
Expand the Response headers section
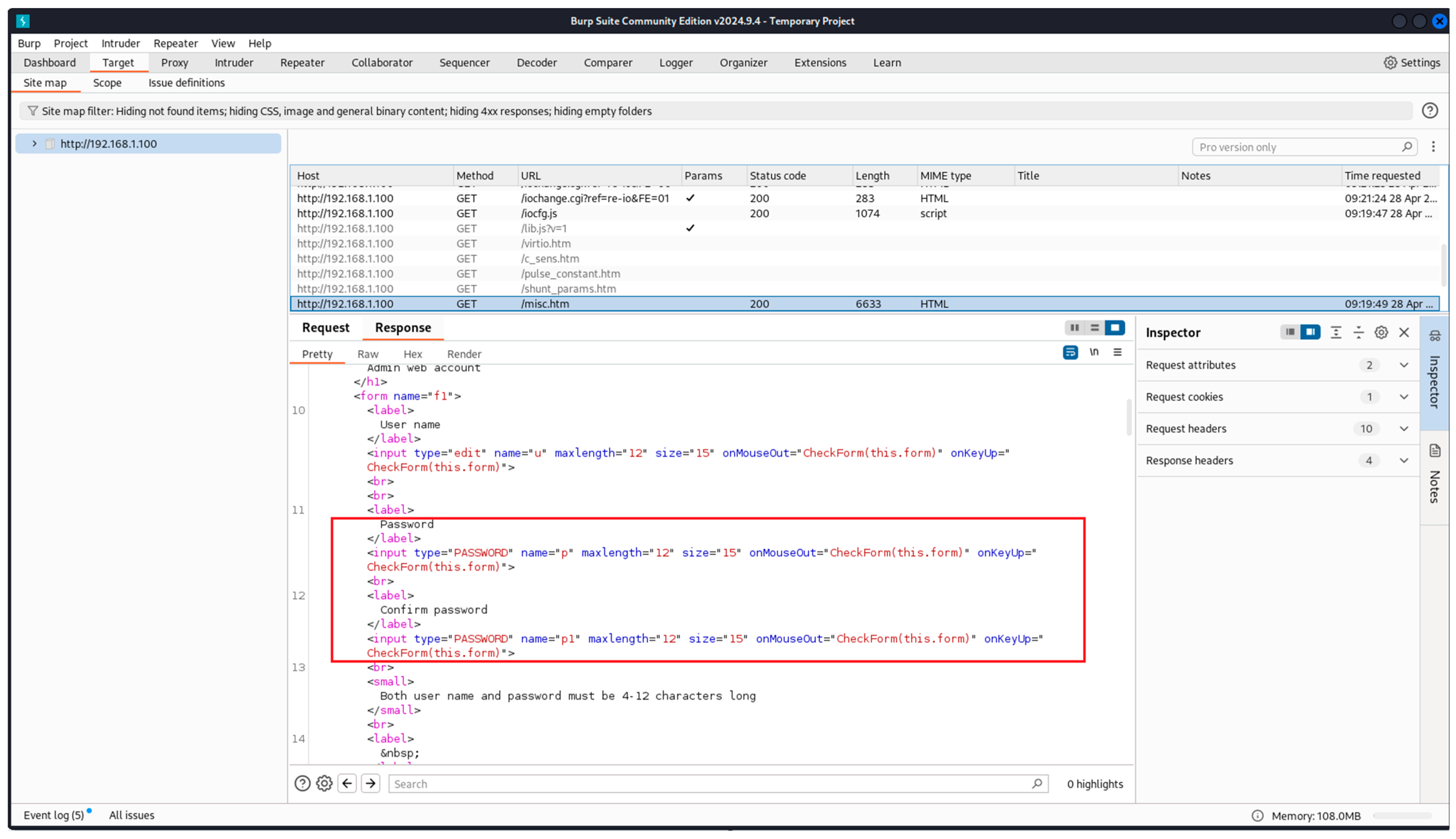click(1403, 460)
